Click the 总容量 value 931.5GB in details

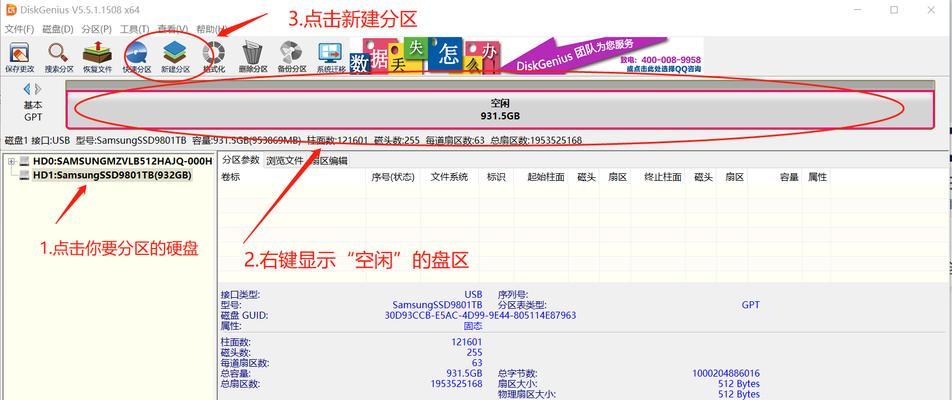[x=464, y=373]
